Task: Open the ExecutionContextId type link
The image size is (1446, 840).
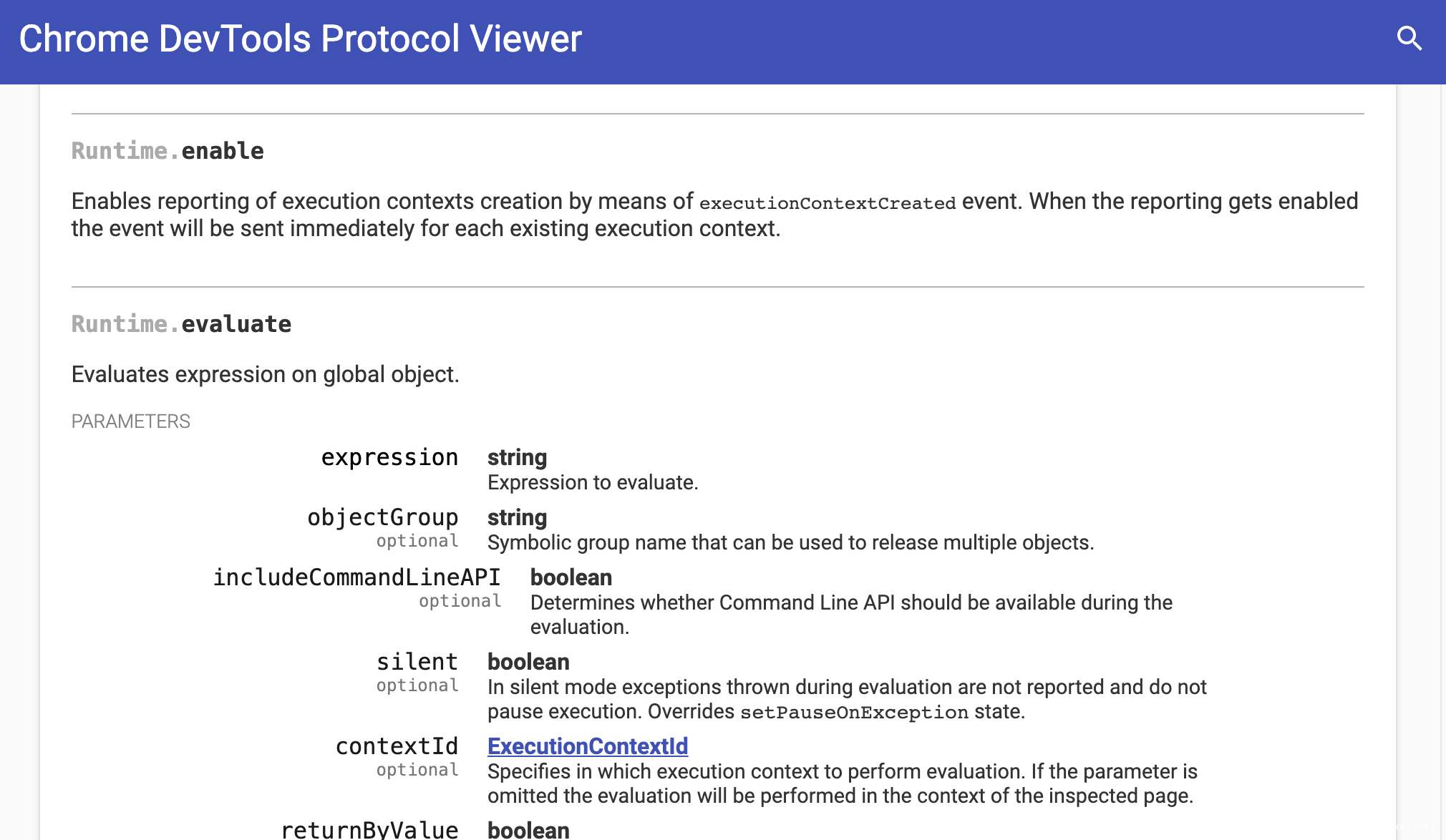Action: click(587, 746)
